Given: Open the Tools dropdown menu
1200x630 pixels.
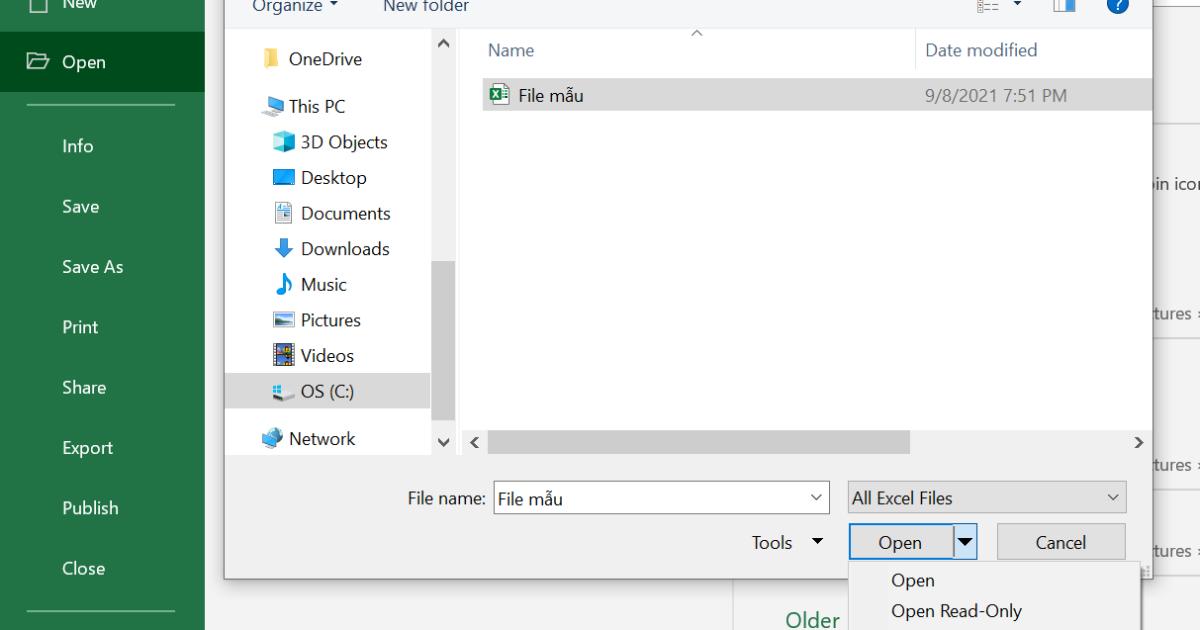Looking at the screenshot, I should (x=788, y=543).
